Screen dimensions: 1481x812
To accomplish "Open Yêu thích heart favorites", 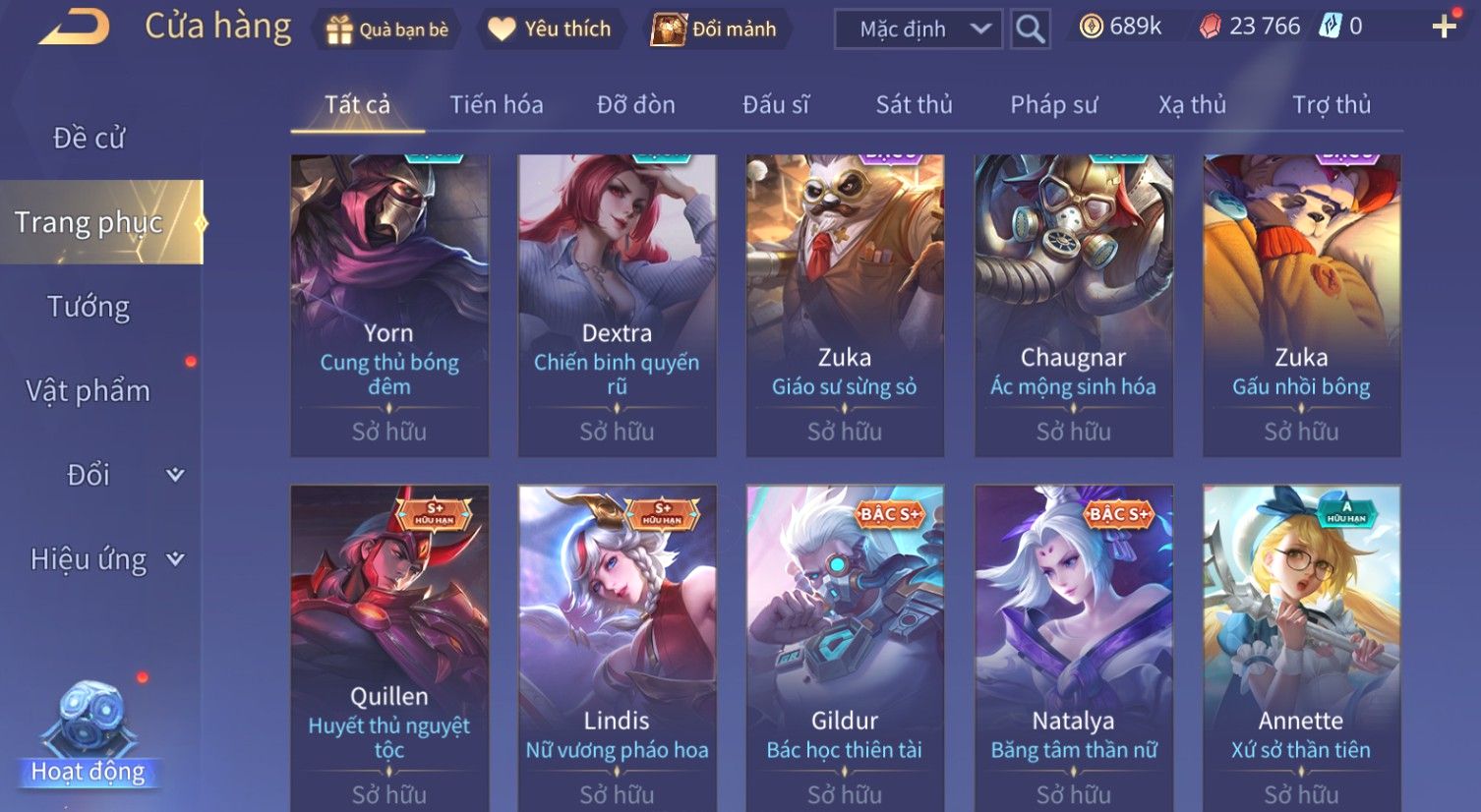I will click(x=551, y=29).
